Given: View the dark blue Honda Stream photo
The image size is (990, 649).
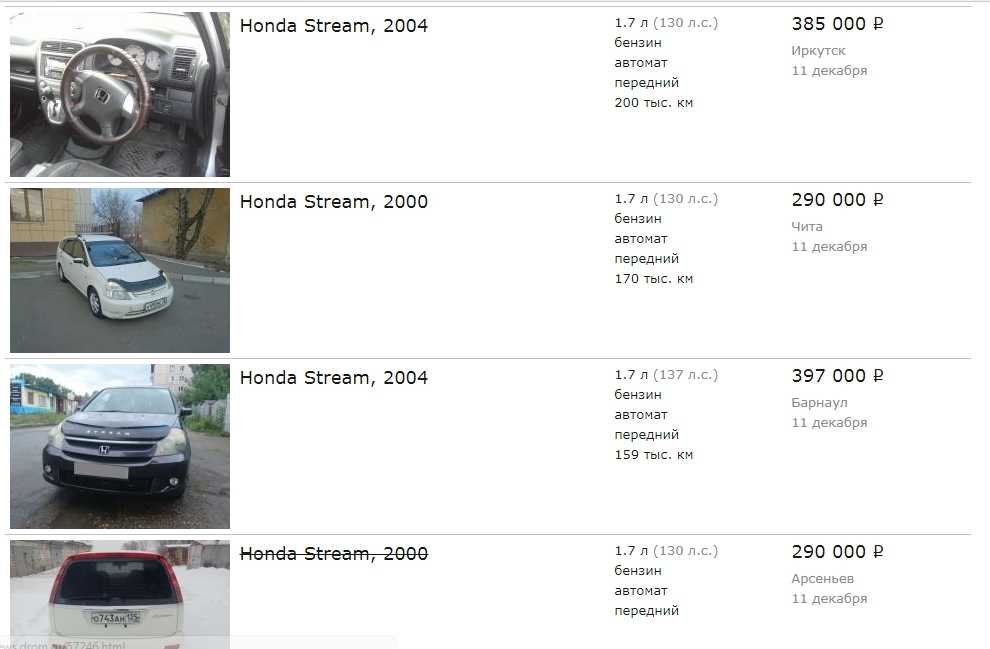Looking at the screenshot, I should click(x=120, y=446).
